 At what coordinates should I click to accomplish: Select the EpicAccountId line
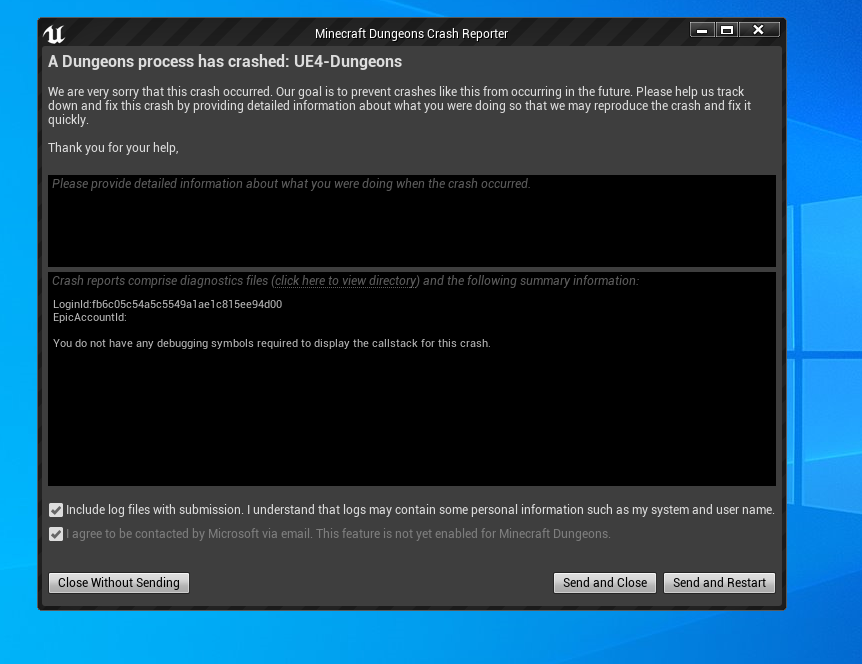[x=90, y=317]
